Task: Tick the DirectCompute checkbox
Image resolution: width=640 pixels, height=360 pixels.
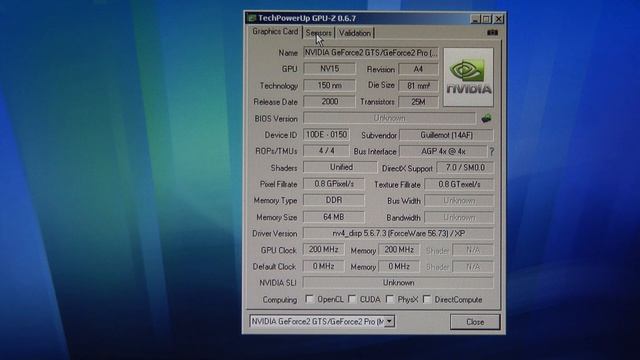Action: click(427, 299)
